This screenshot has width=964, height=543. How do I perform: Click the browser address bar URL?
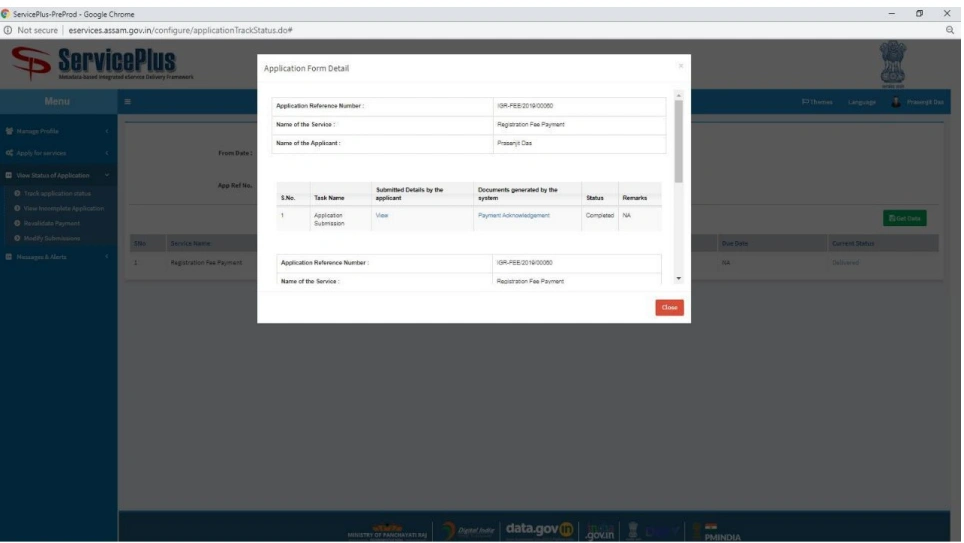(x=180, y=30)
